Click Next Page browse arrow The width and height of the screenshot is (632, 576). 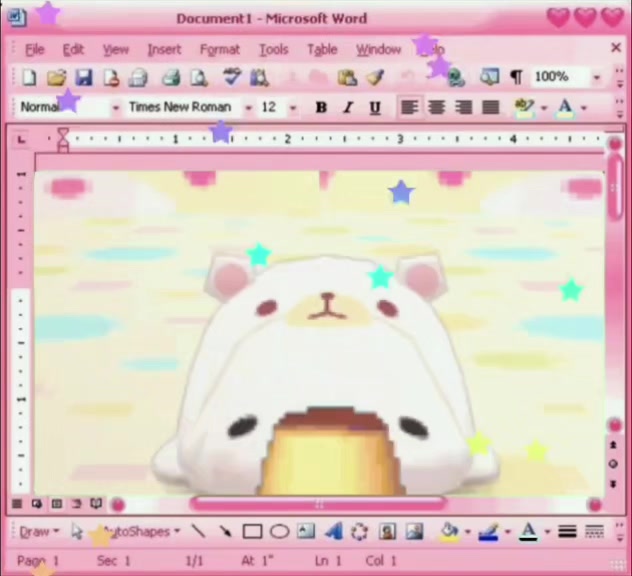(613, 483)
